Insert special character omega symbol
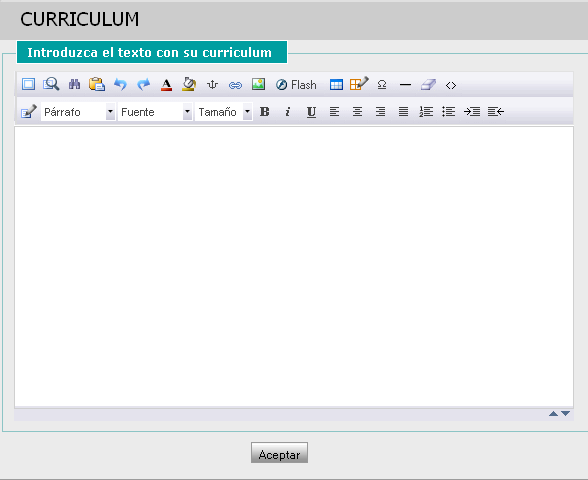 [382, 85]
